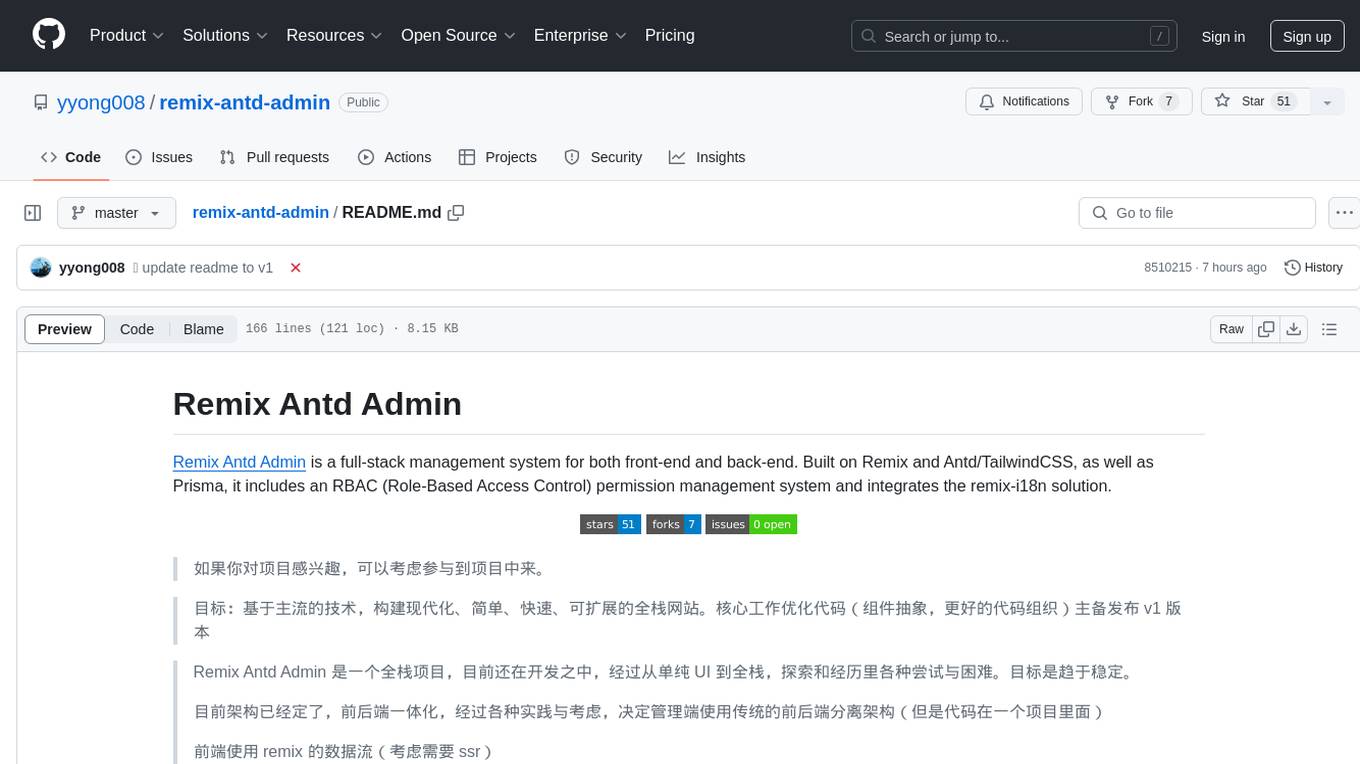Click the stars 51 badge
The width and height of the screenshot is (1360, 764).
click(610, 524)
